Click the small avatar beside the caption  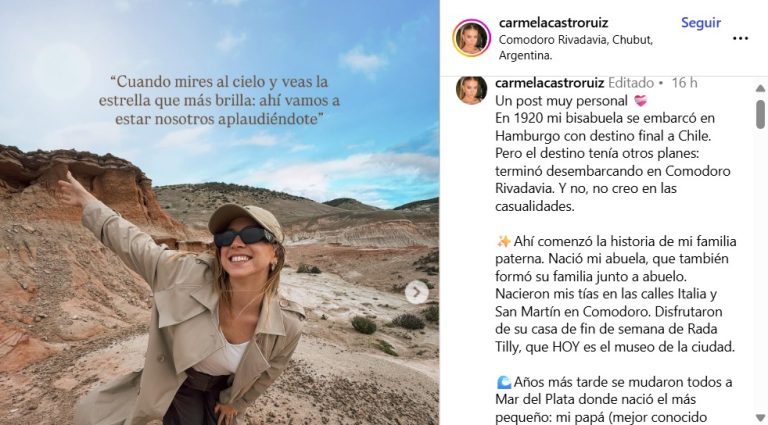[x=471, y=91]
